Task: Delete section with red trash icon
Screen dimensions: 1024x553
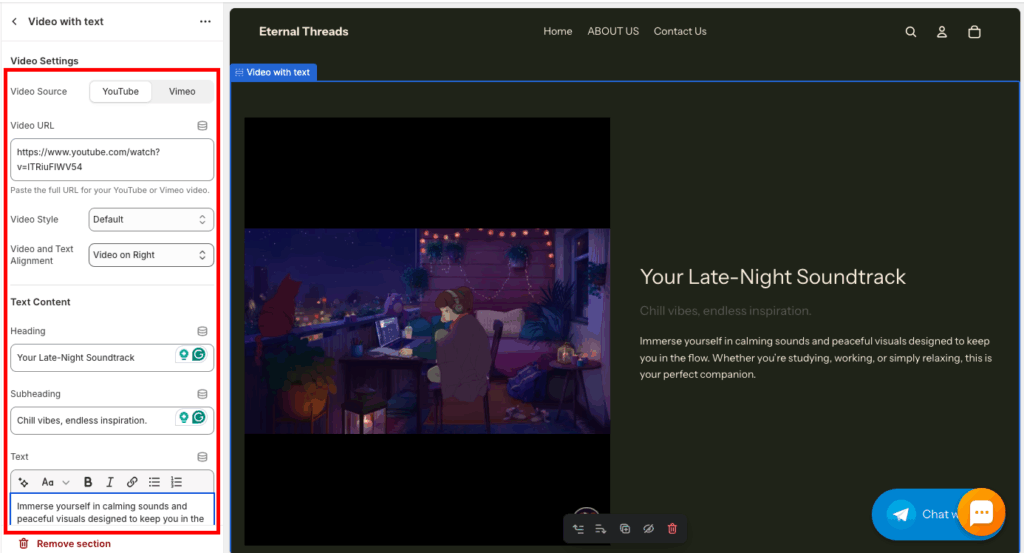Action: pos(672,529)
